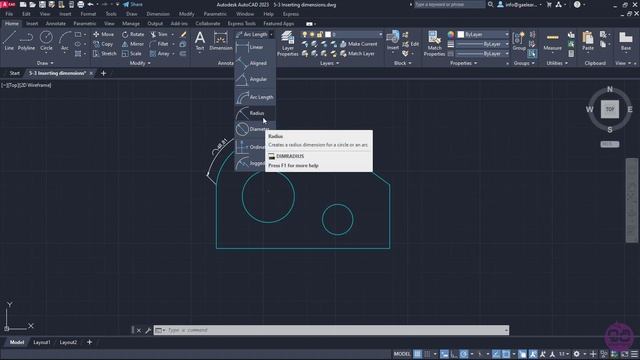640x360 pixels.
Task: Select the Arc draw tool
Action: pos(64,41)
